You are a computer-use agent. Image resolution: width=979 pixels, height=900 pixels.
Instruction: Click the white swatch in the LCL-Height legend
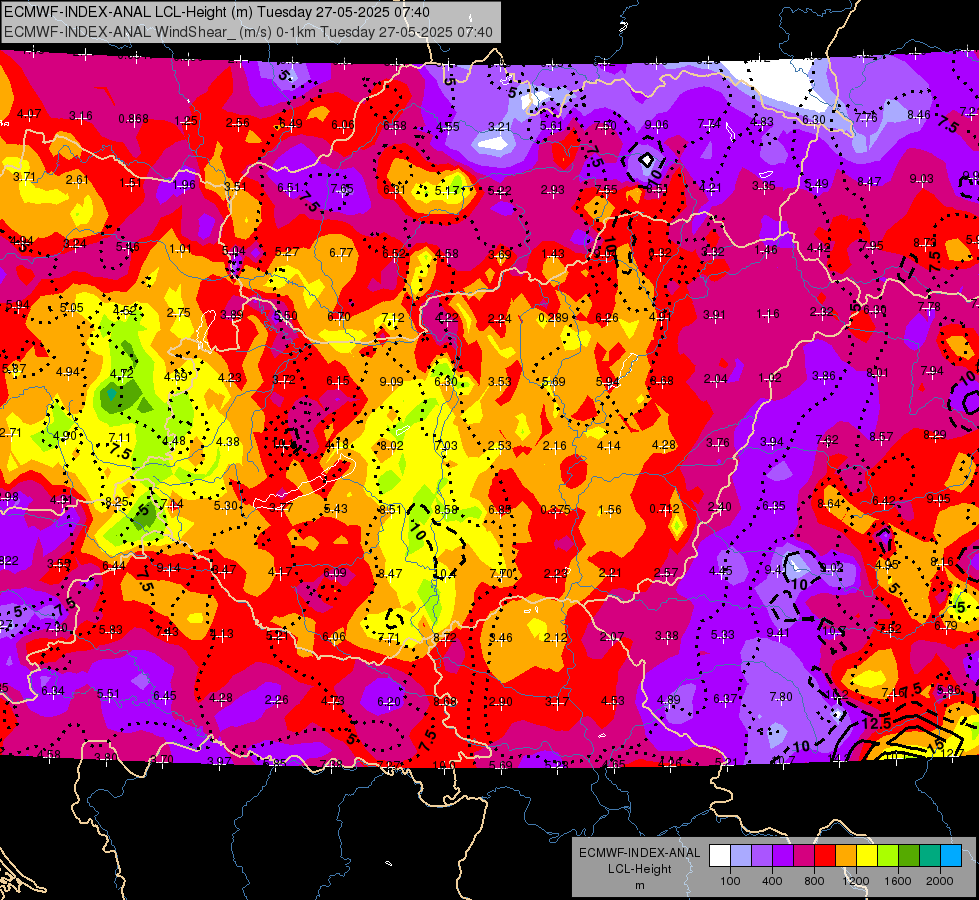(719, 856)
